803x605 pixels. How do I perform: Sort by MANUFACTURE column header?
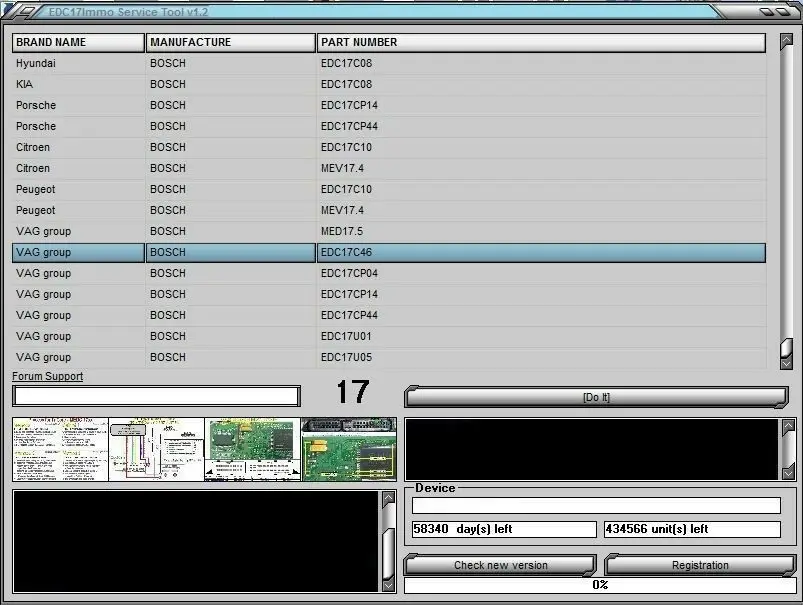click(230, 43)
